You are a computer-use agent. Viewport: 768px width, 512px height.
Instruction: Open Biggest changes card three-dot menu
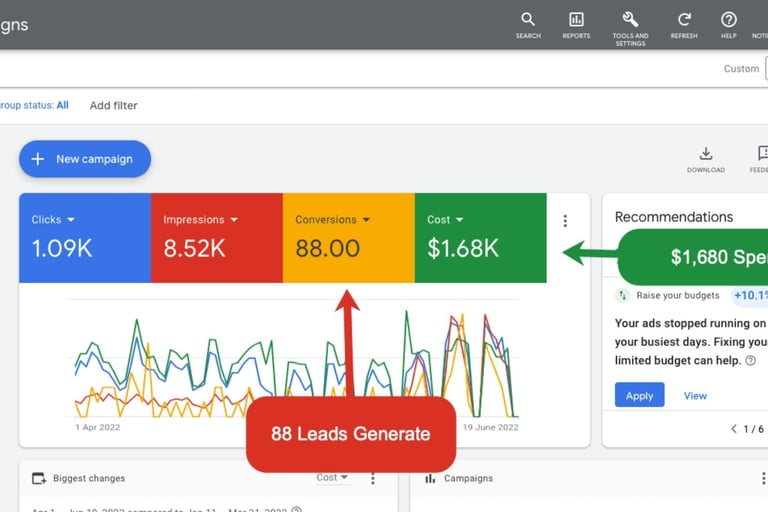pyautogui.click(x=373, y=478)
